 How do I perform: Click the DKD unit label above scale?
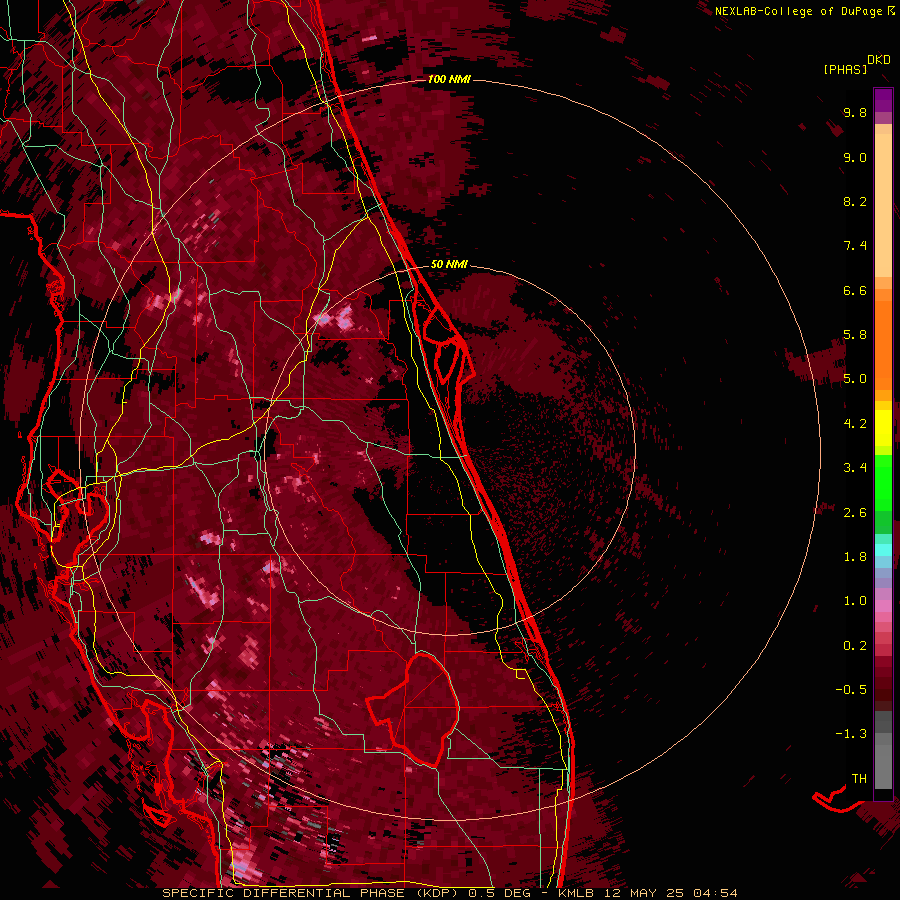(x=879, y=60)
